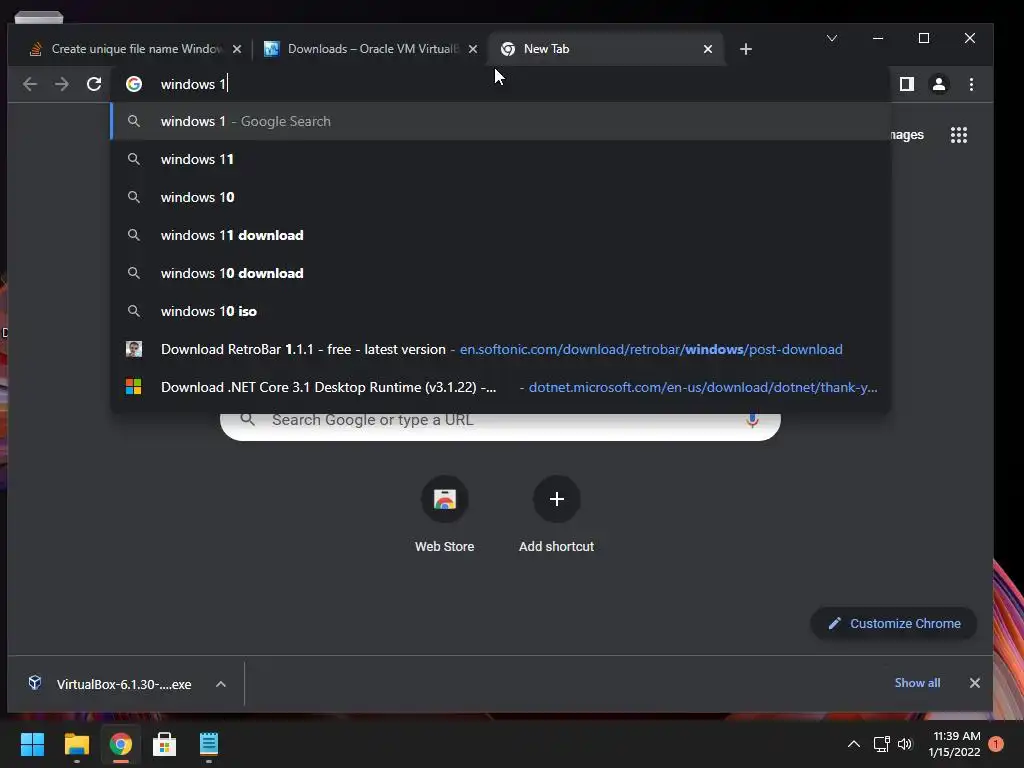Expand VirtualBox download options arrow

pos(221,684)
